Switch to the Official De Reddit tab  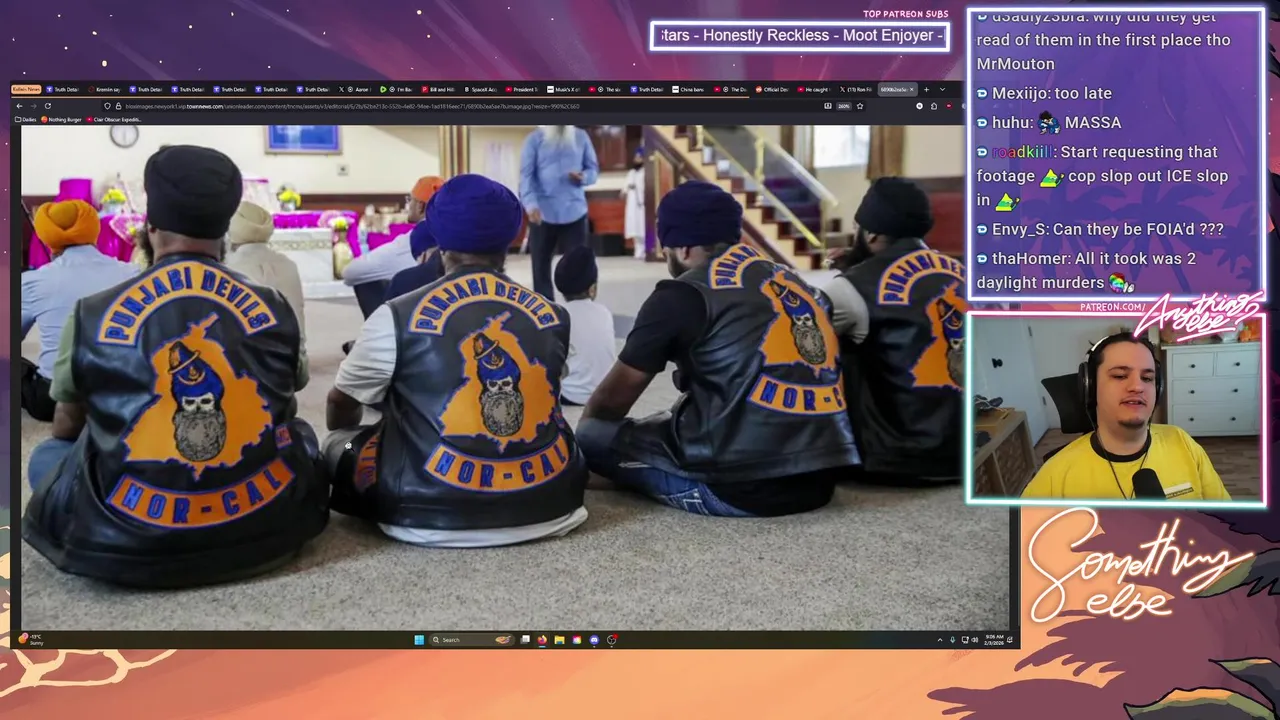(772, 89)
